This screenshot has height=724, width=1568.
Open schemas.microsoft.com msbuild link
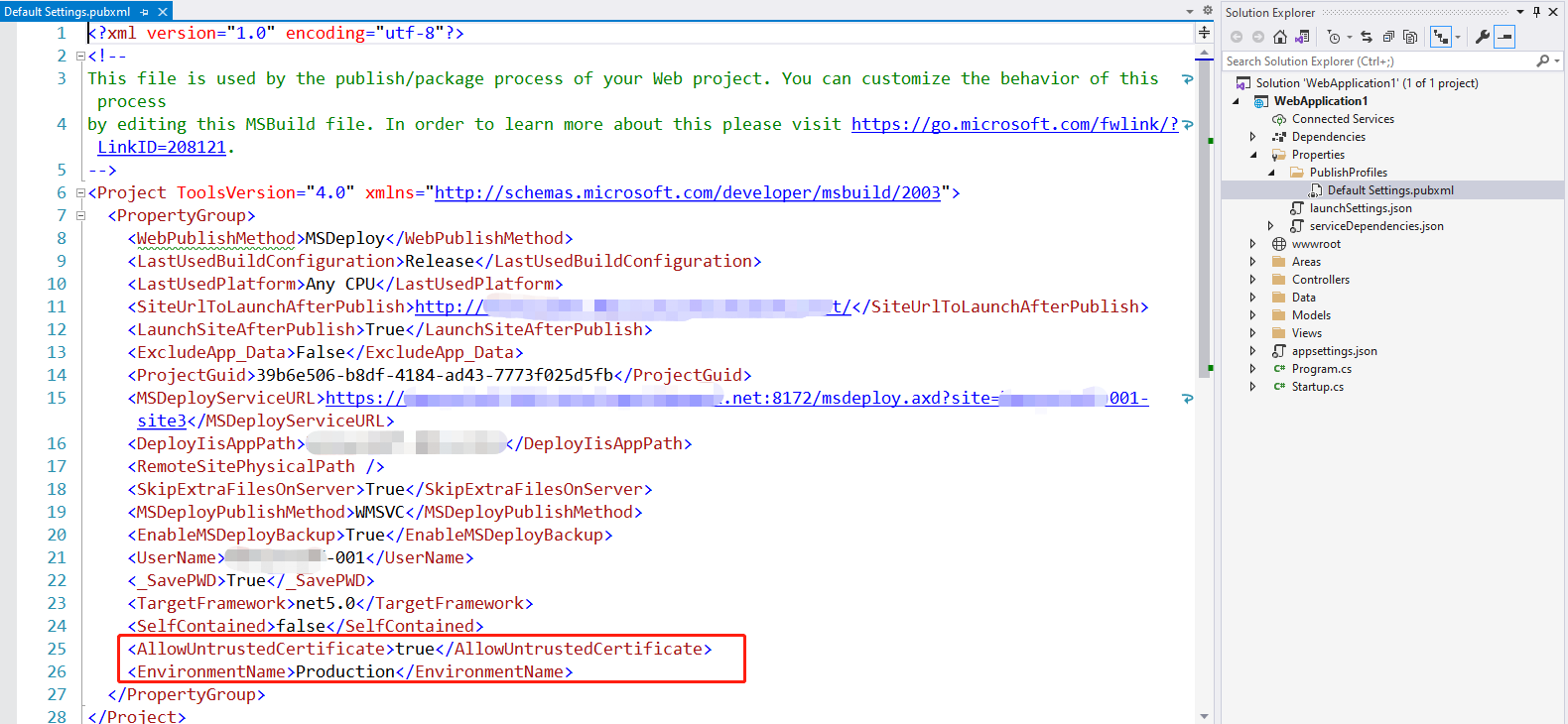[688, 193]
